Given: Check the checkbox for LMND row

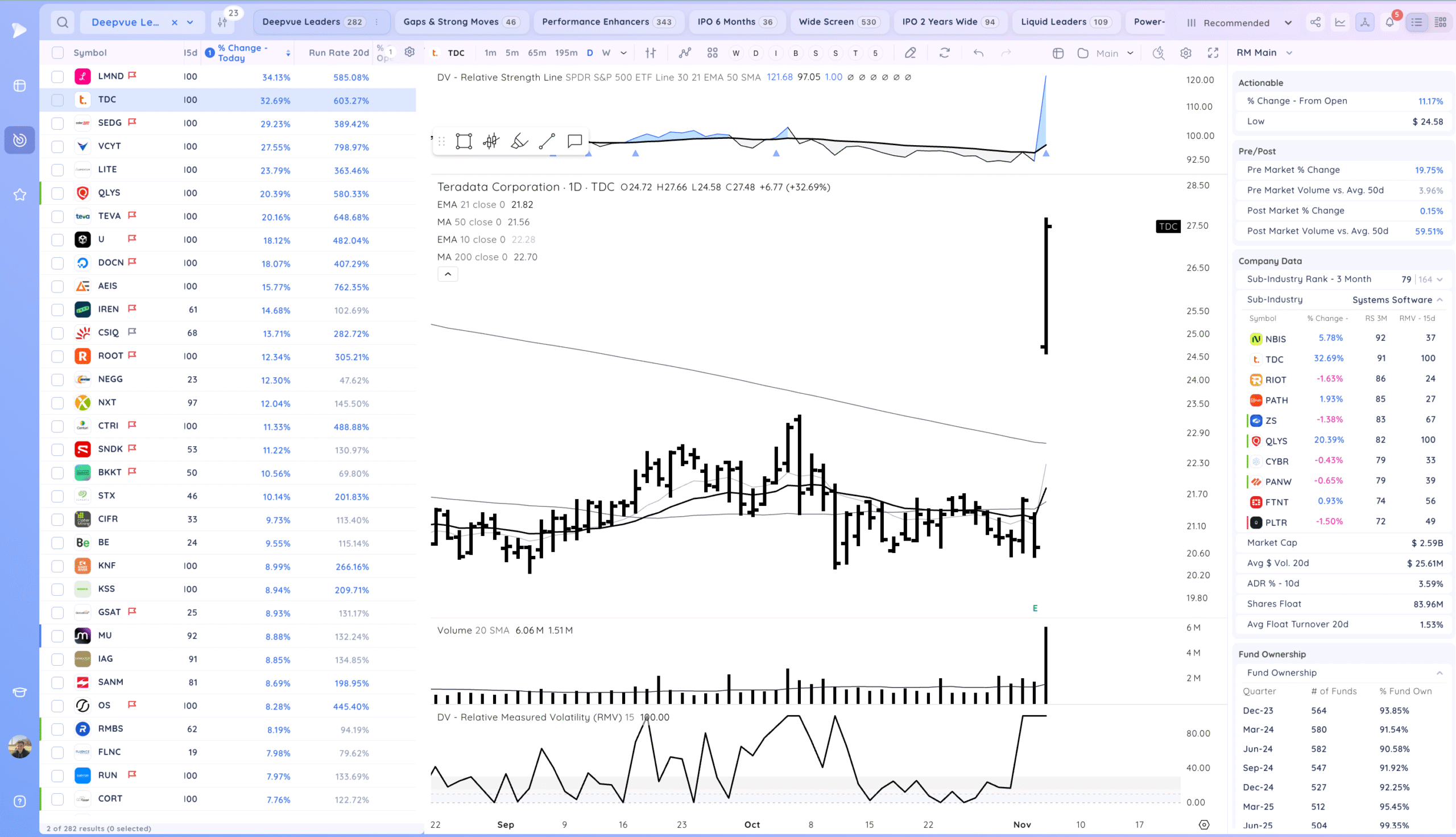Looking at the screenshot, I should [x=57, y=76].
